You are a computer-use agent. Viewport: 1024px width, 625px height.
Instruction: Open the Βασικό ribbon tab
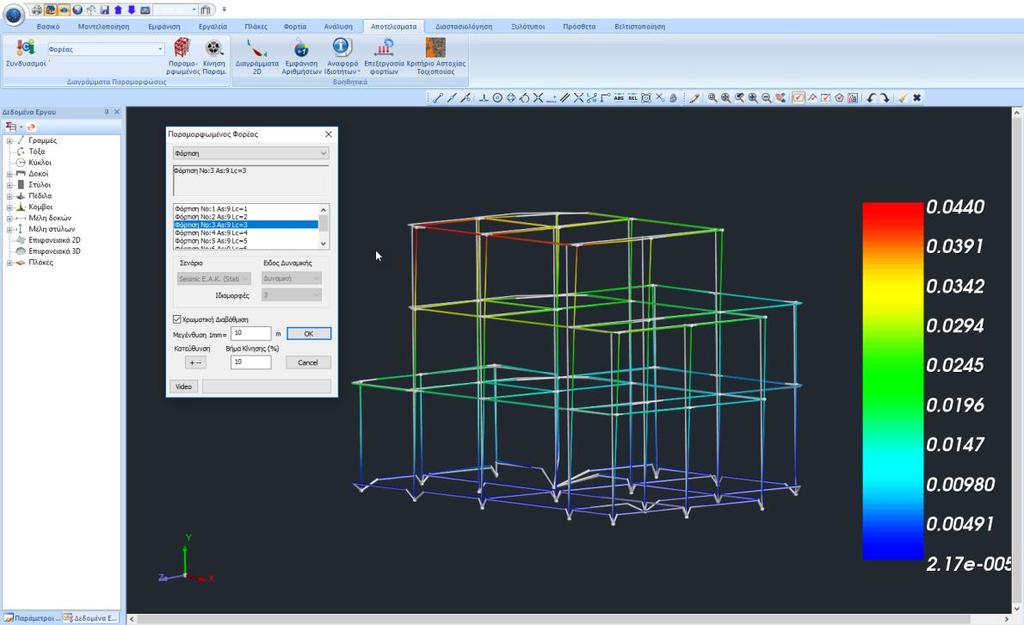(x=48, y=27)
